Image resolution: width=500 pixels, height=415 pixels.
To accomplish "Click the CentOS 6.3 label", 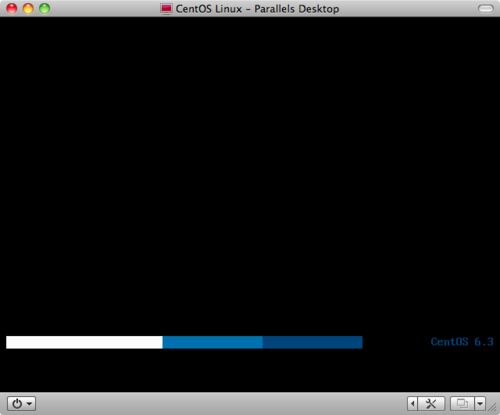I will point(462,342).
